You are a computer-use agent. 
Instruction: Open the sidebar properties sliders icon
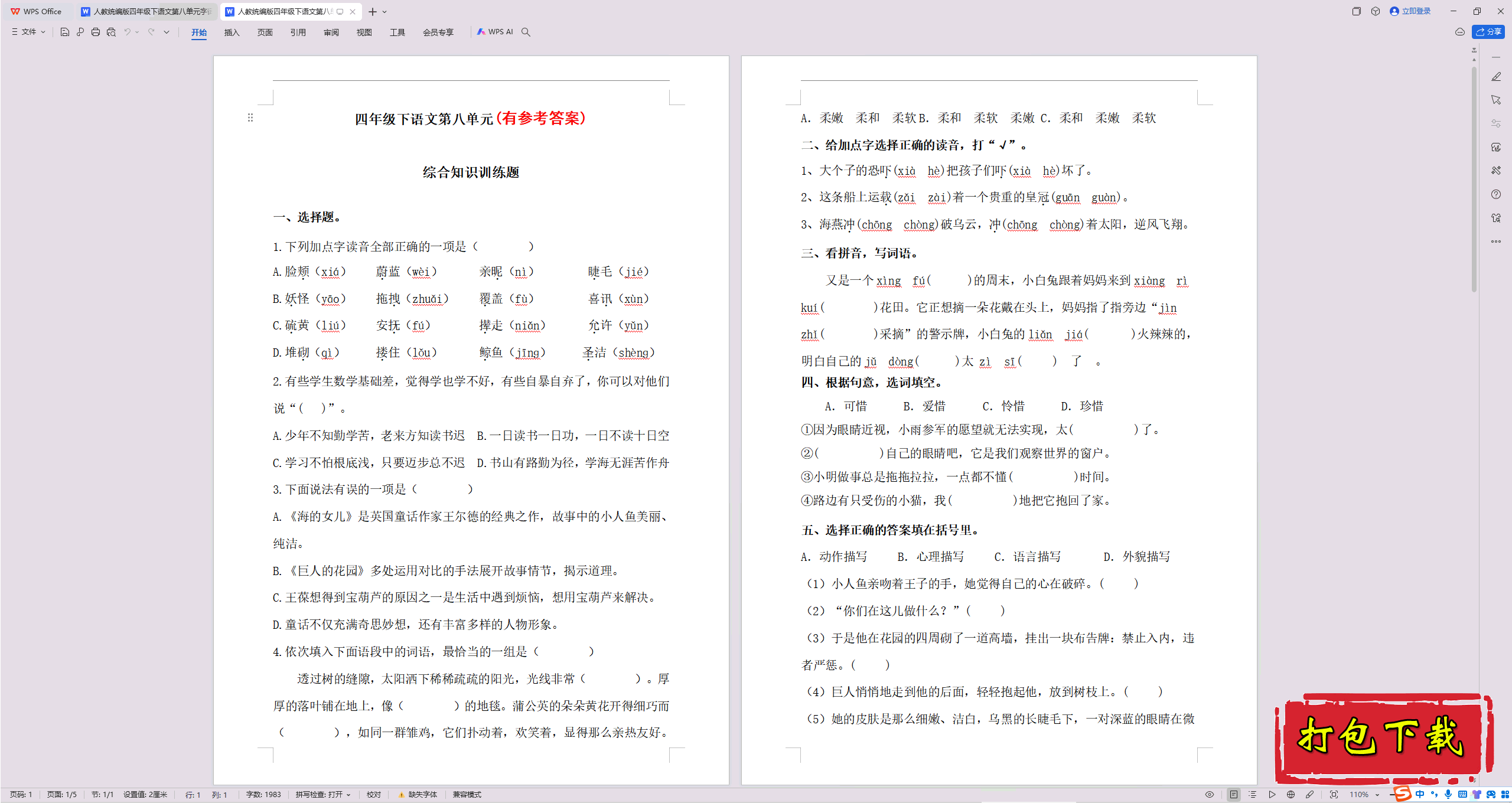coord(1495,123)
